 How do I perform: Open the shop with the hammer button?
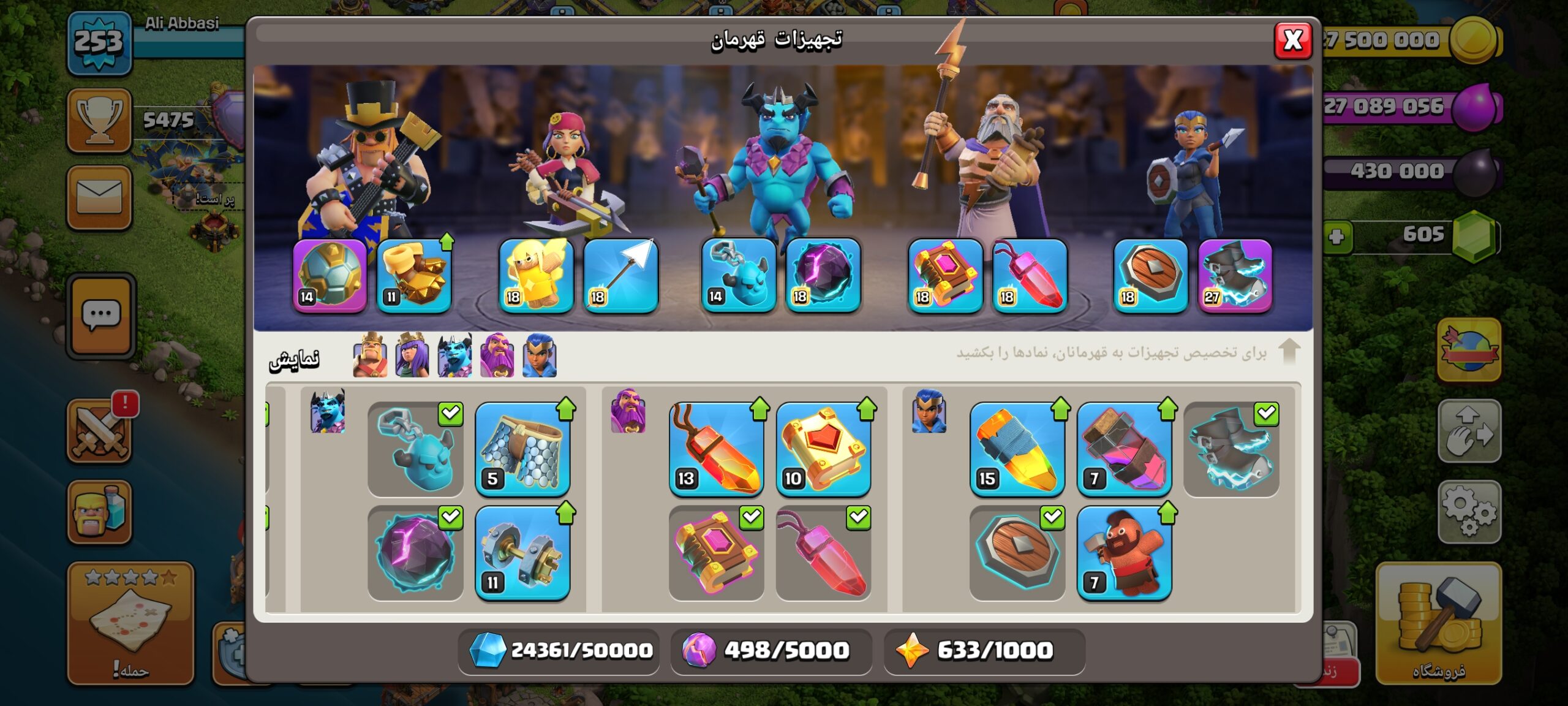1439,623
